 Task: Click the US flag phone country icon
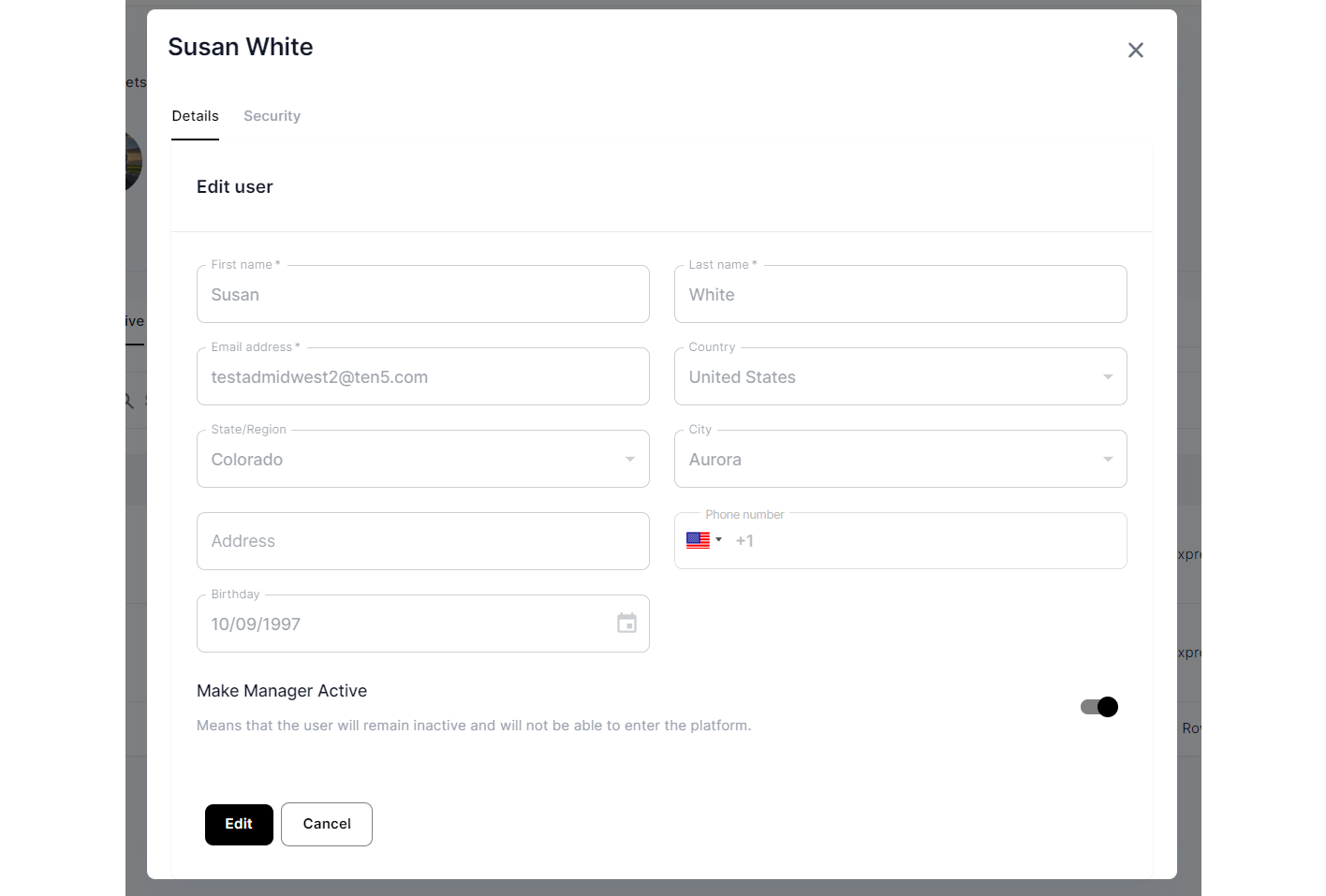pos(698,540)
